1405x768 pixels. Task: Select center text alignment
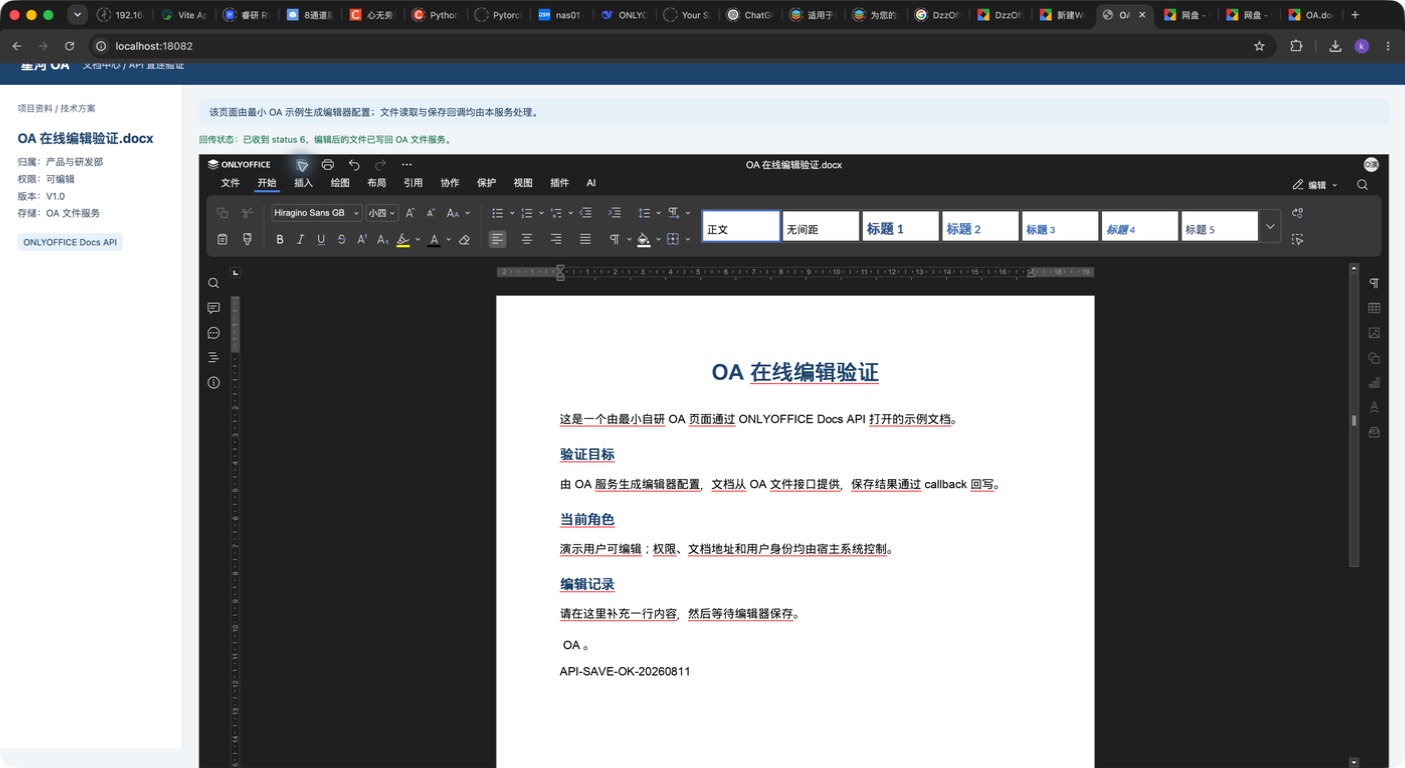[x=527, y=240]
